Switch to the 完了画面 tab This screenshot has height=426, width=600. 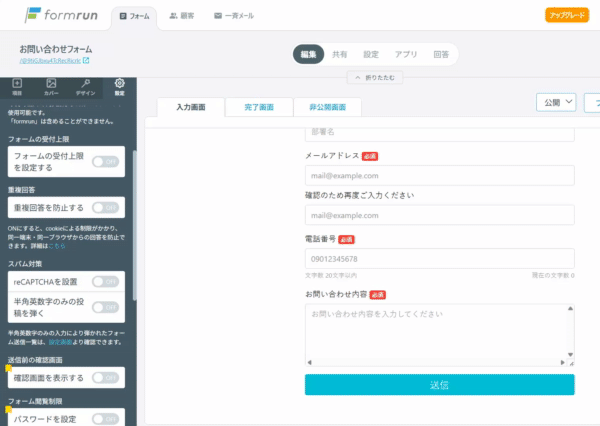[x=257, y=107]
